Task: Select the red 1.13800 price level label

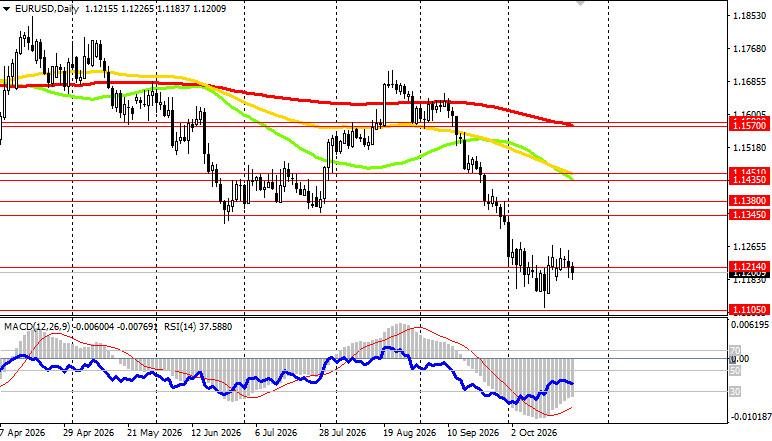Action: 749,201
